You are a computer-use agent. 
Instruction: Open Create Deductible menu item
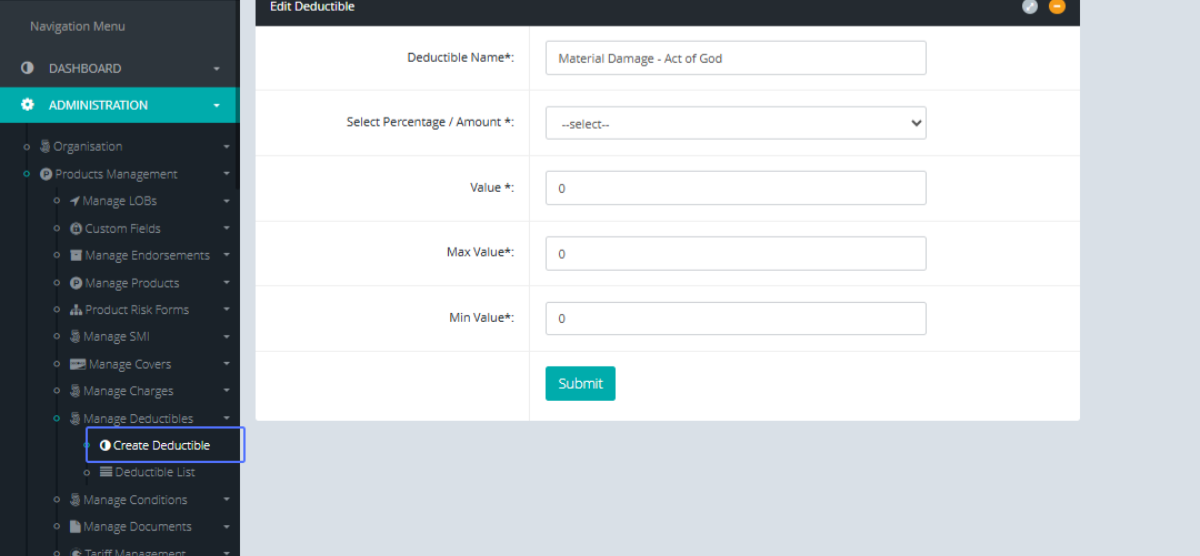tap(161, 445)
